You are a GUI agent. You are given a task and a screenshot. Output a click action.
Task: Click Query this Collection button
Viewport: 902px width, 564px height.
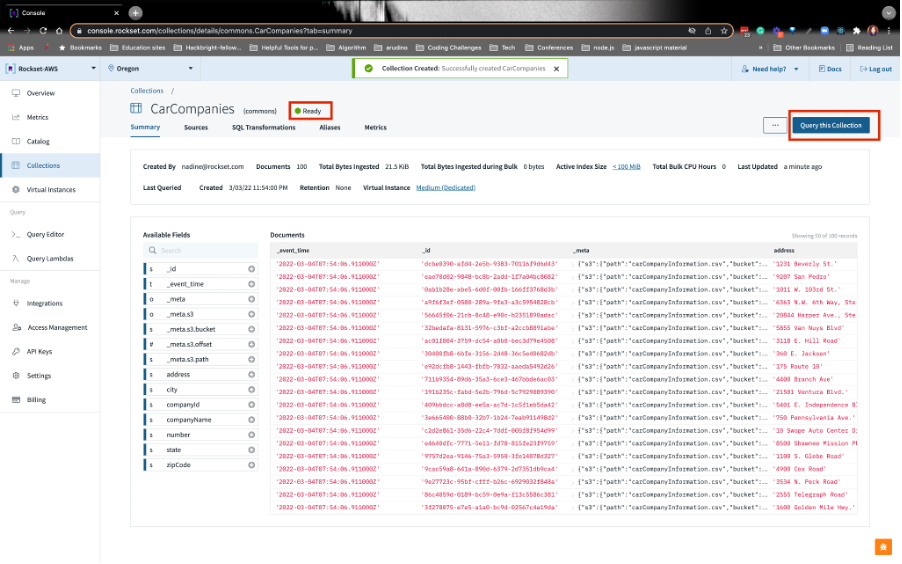tap(831, 125)
